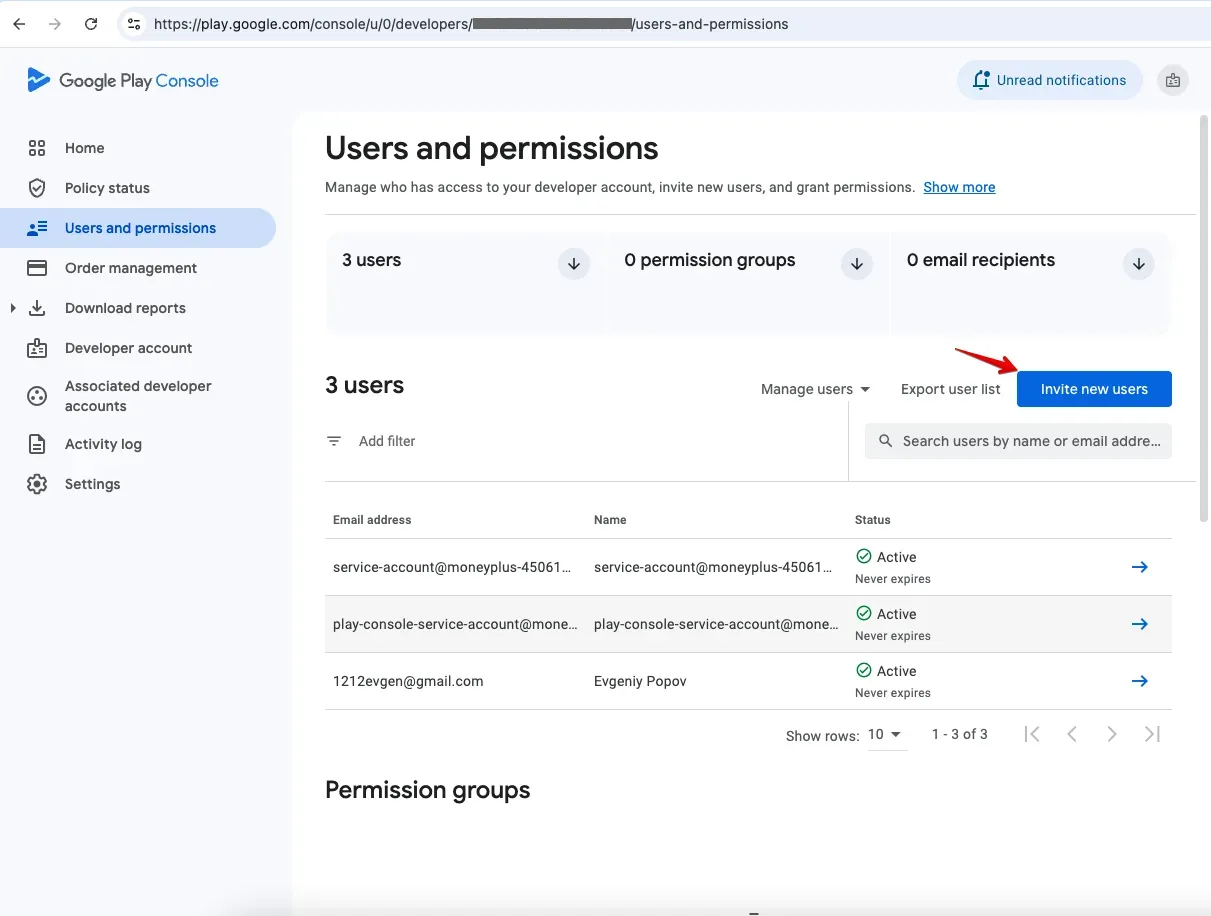Click the browser back arrow
Image resolution: width=1211 pixels, height=916 pixels.
pos(19,24)
